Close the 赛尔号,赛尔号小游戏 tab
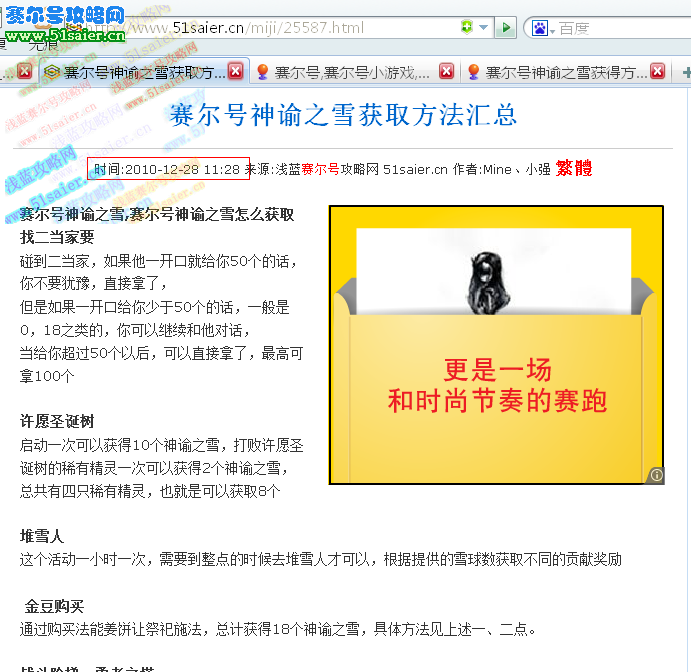This screenshot has height=672, width=691. [446, 71]
